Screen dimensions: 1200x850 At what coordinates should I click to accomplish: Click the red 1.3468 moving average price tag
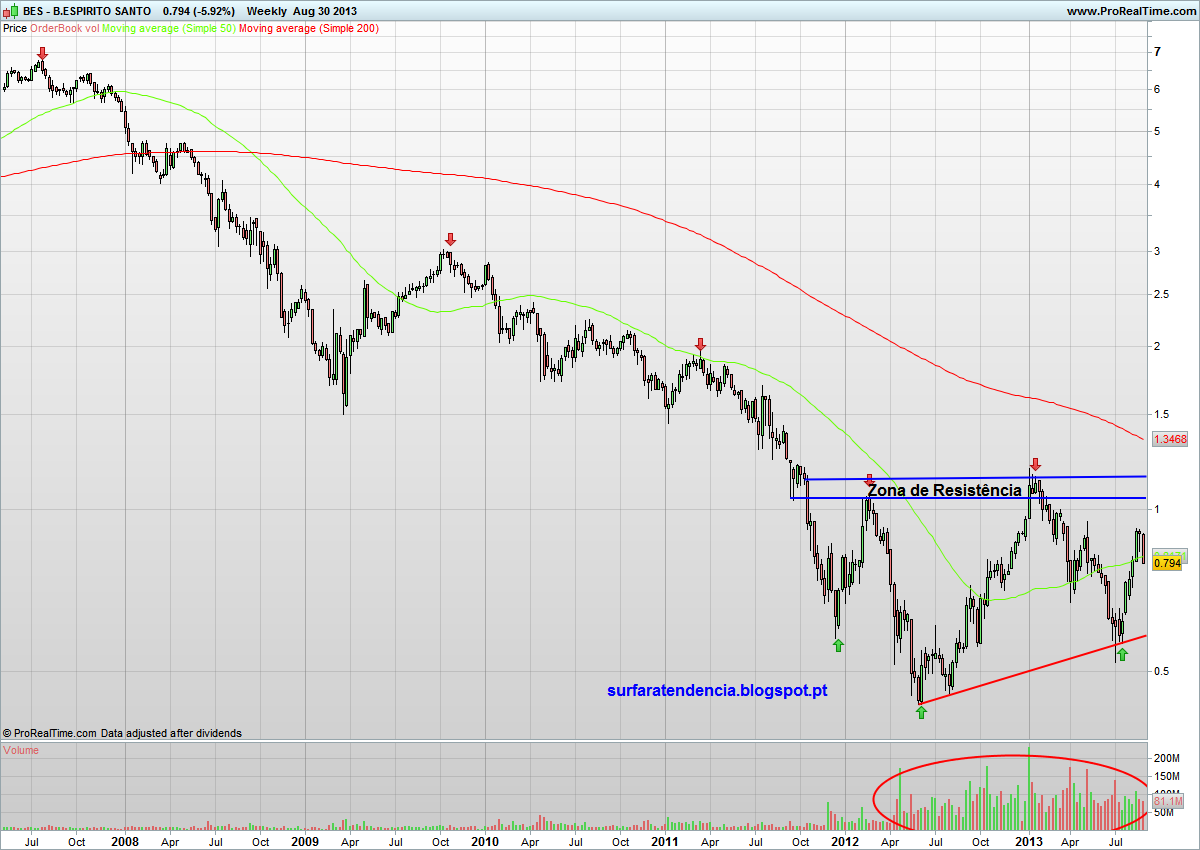coord(1169,439)
